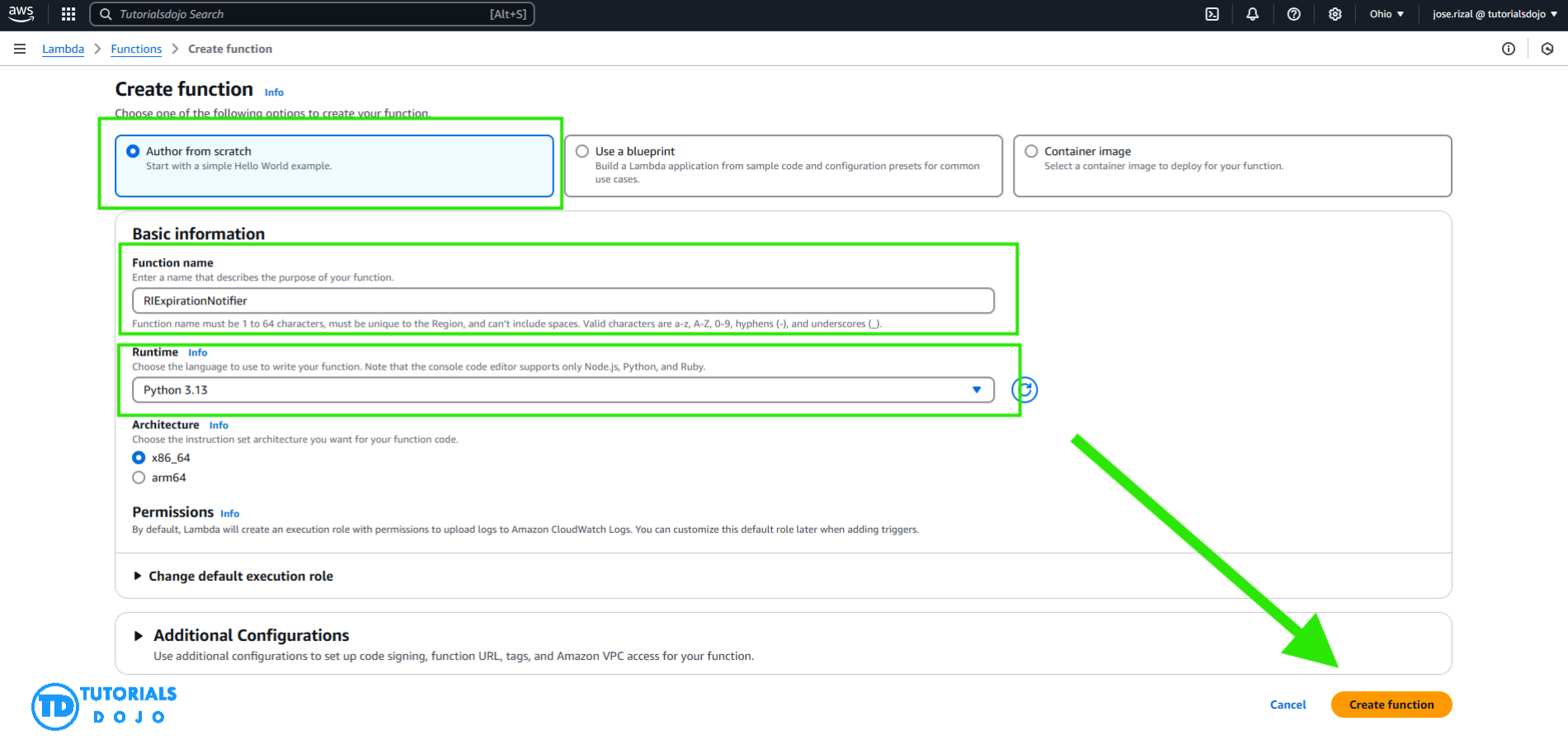
Task: Refresh the runtime list with circular arrow
Action: 1024,389
